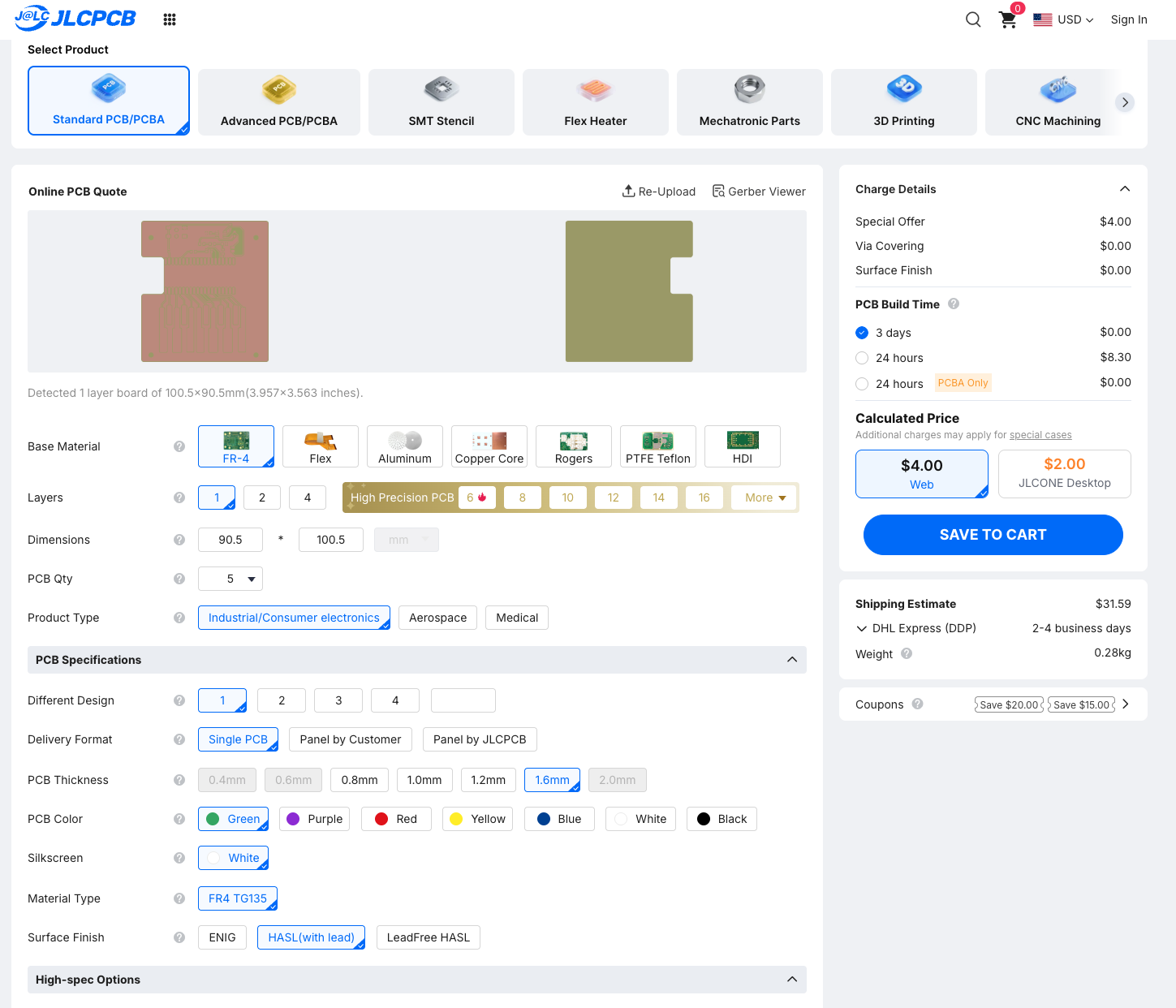Open the special cases link

point(1040,435)
